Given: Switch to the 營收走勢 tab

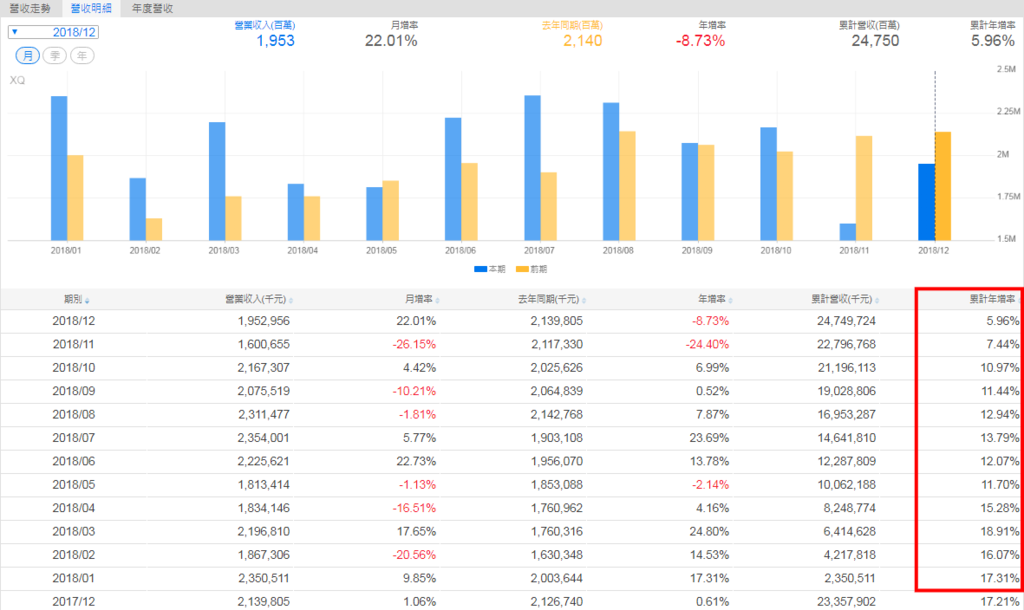Looking at the screenshot, I should pos(30,8).
